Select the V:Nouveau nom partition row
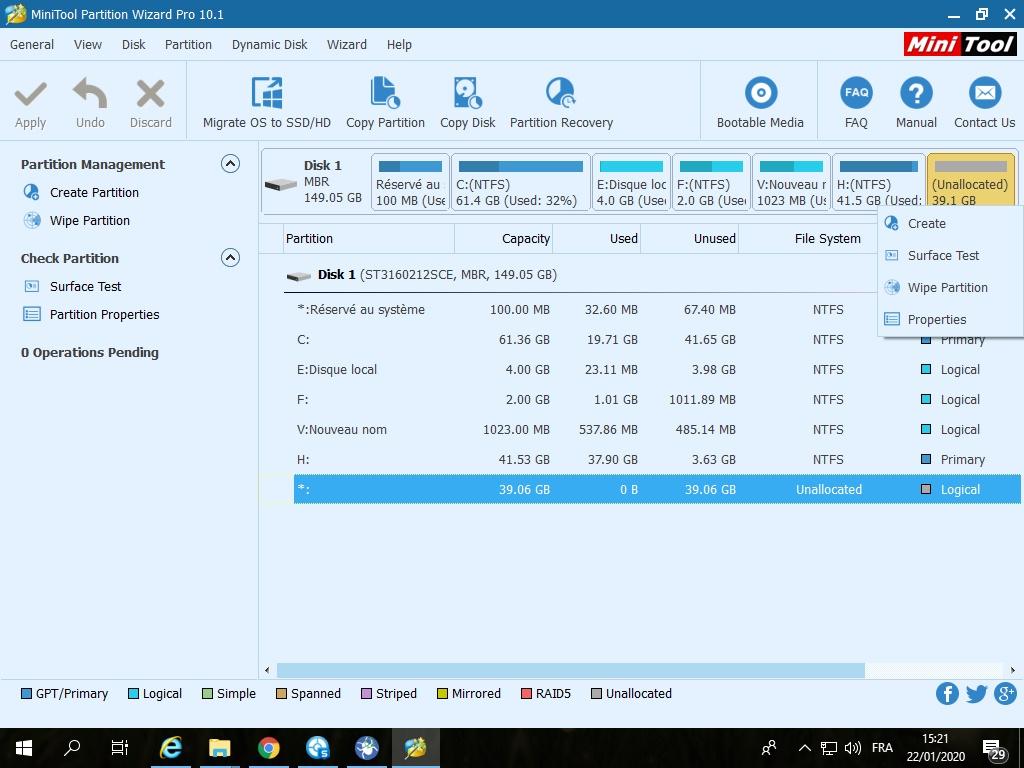Screen dimensions: 1024x768 [657, 430]
